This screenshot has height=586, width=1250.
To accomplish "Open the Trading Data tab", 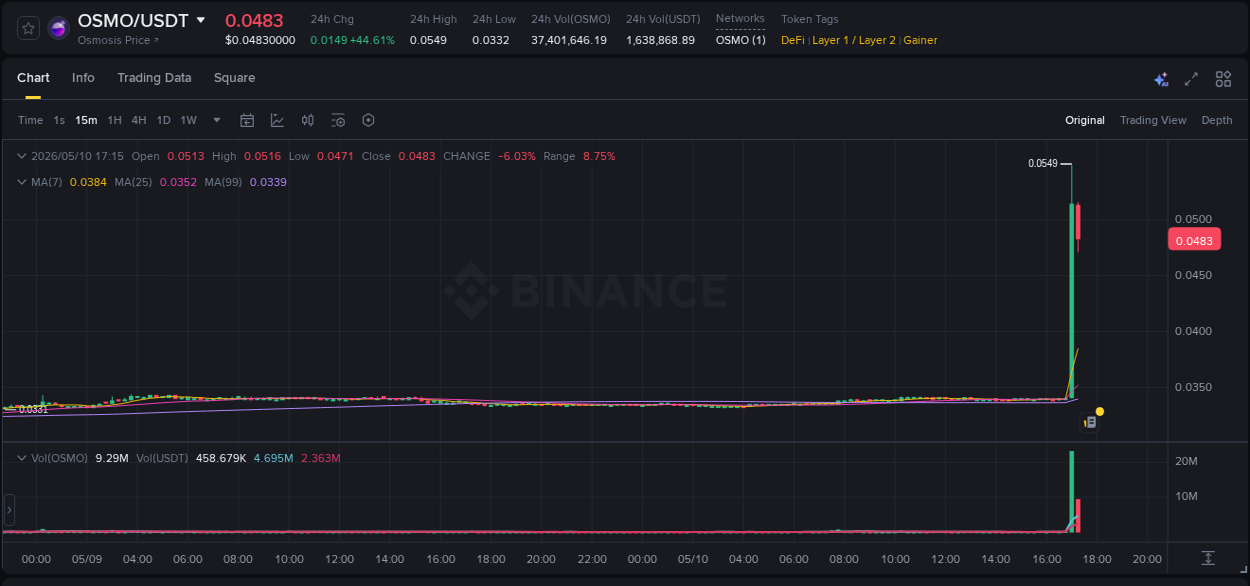I will [154, 78].
